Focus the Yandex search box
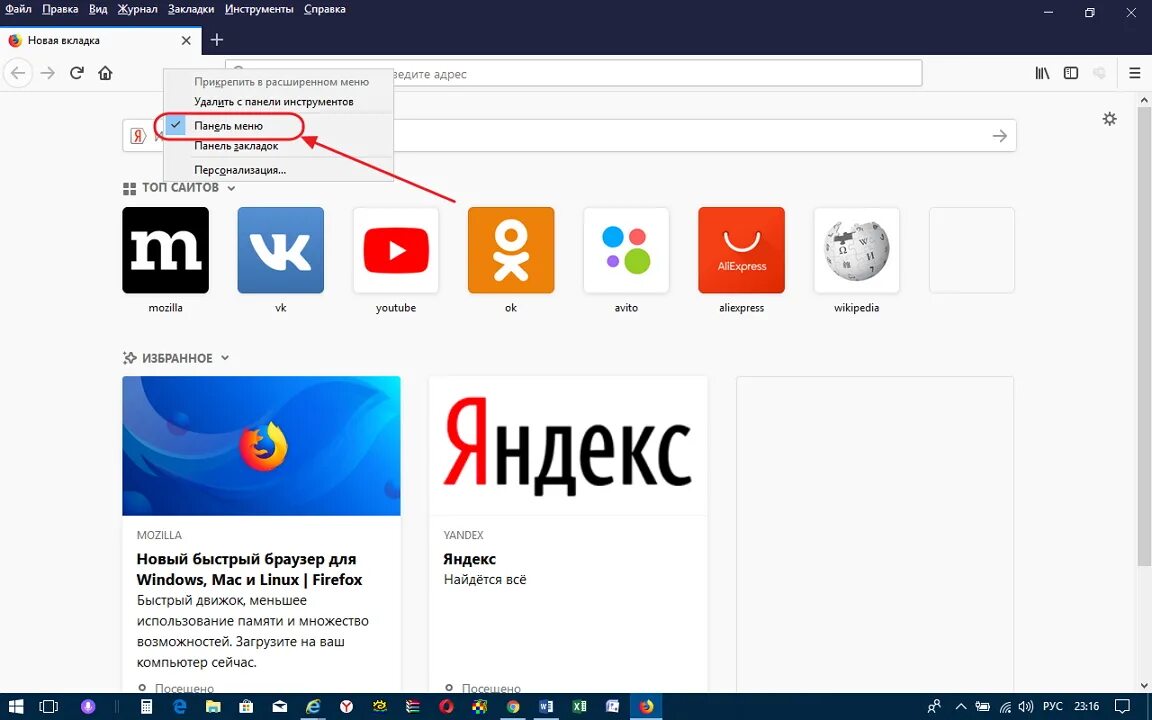1152x720 pixels. click(569, 136)
